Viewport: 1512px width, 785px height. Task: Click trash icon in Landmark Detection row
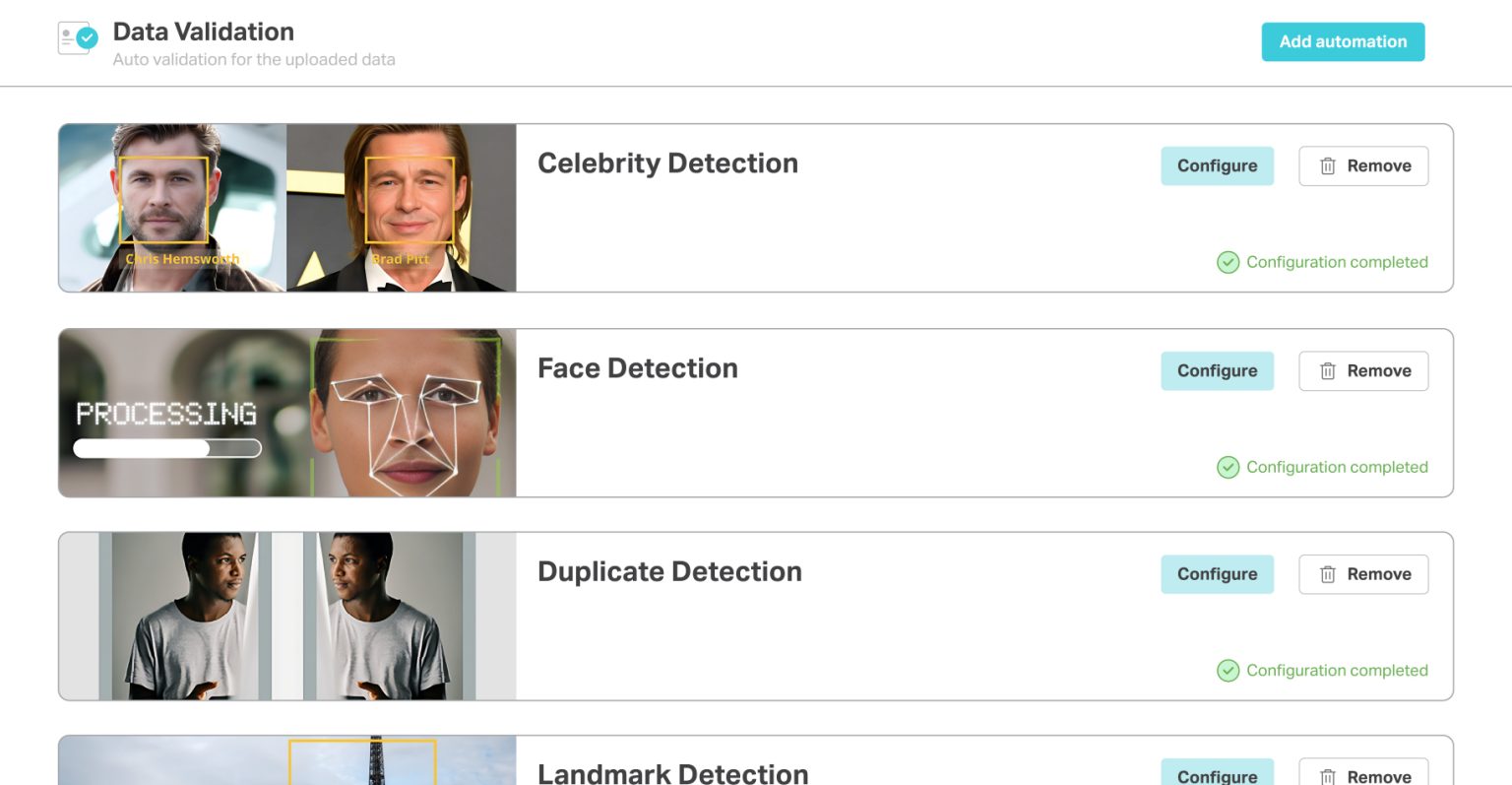[x=1327, y=777]
